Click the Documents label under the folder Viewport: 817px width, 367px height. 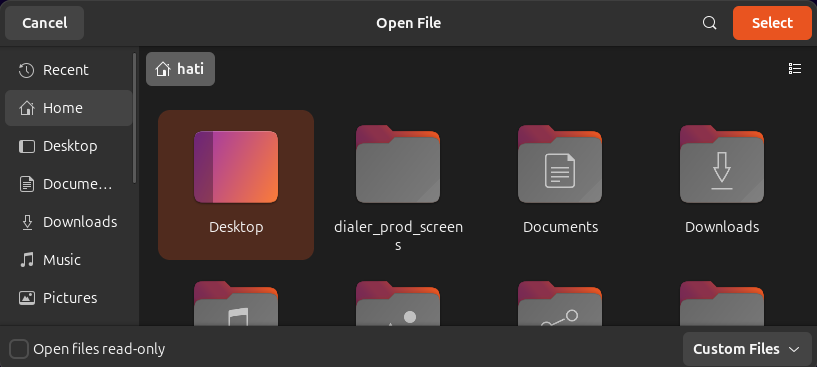560,227
